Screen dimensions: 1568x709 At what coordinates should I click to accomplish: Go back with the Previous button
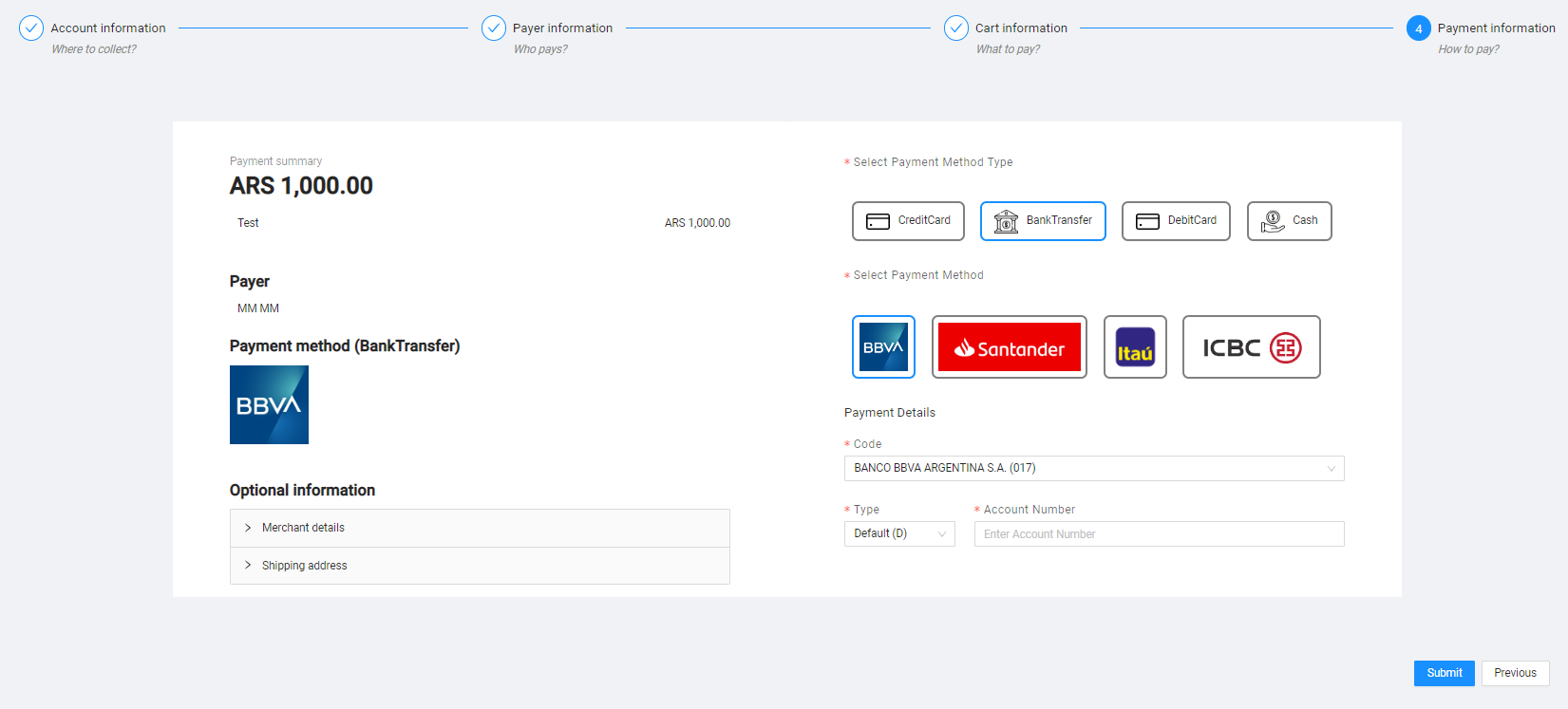point(1515,673)
